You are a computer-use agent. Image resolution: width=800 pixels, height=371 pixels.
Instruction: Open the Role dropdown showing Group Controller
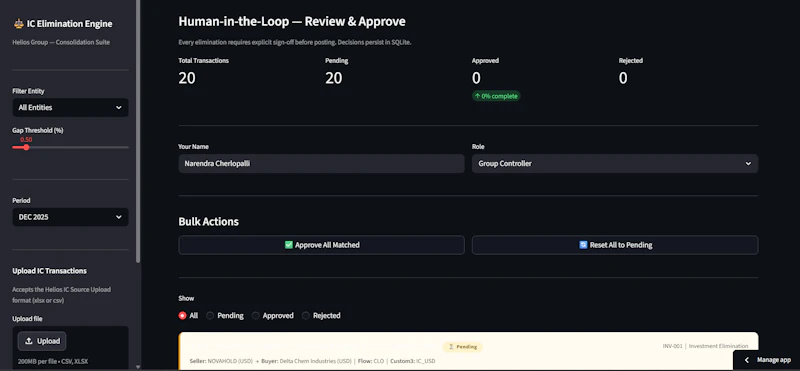pos(615,164)
